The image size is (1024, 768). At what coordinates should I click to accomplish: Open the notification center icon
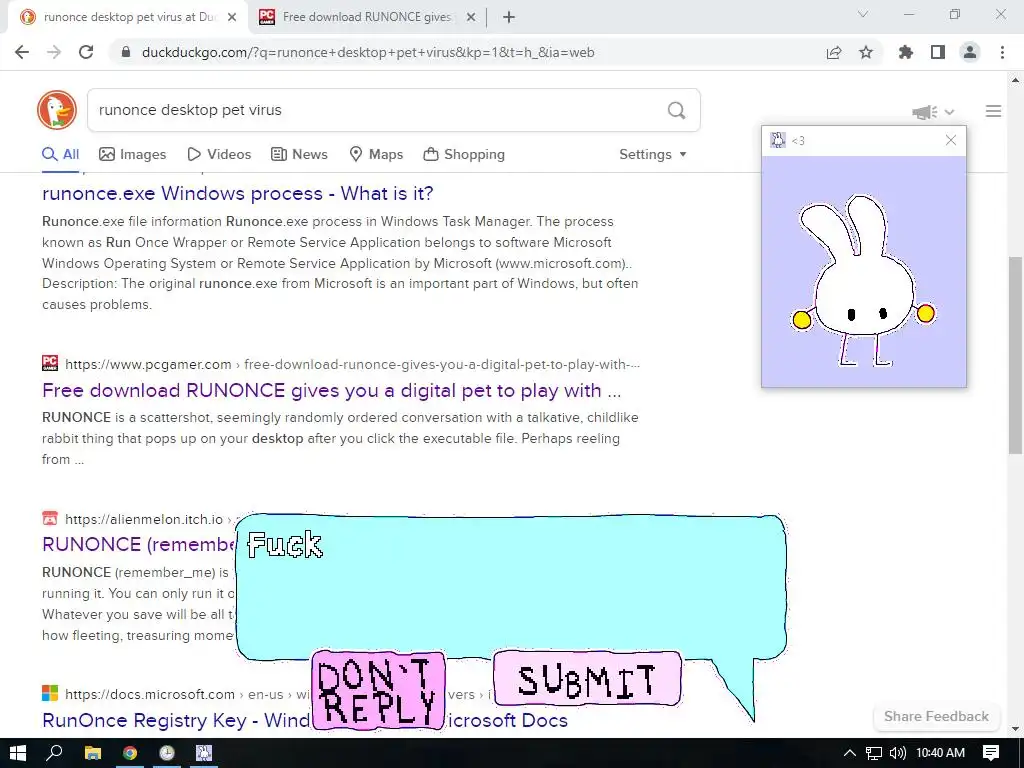tap(991, 753)
